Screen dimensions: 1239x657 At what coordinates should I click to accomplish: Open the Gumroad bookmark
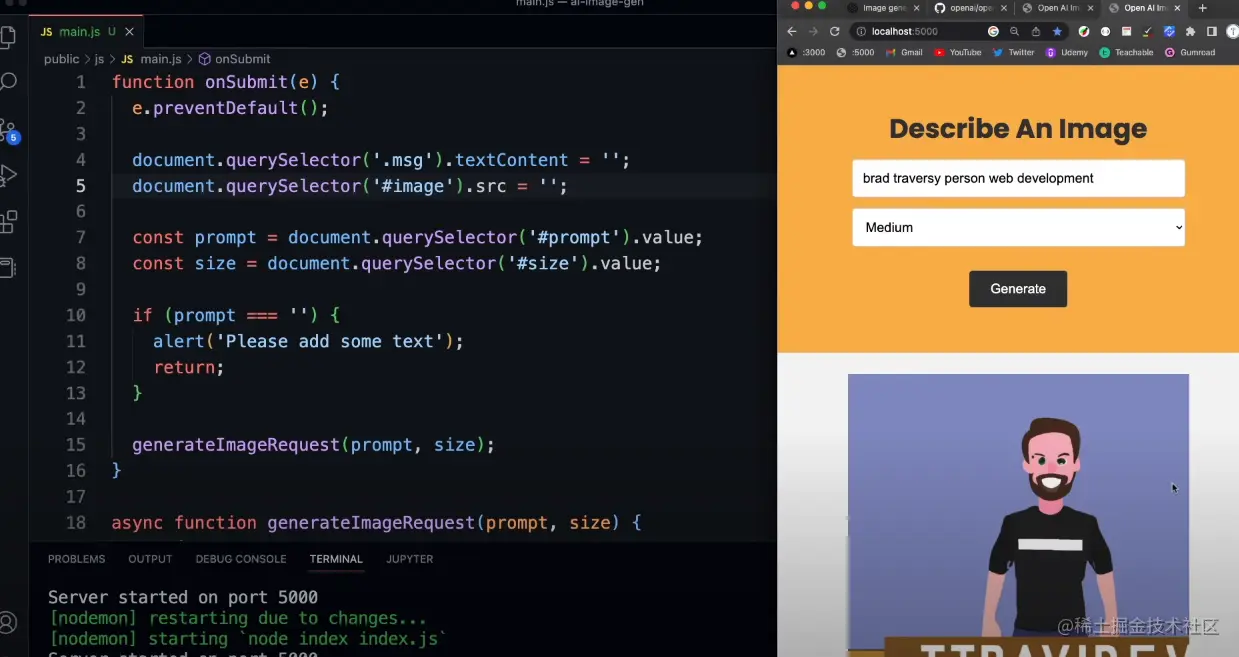1190,52
